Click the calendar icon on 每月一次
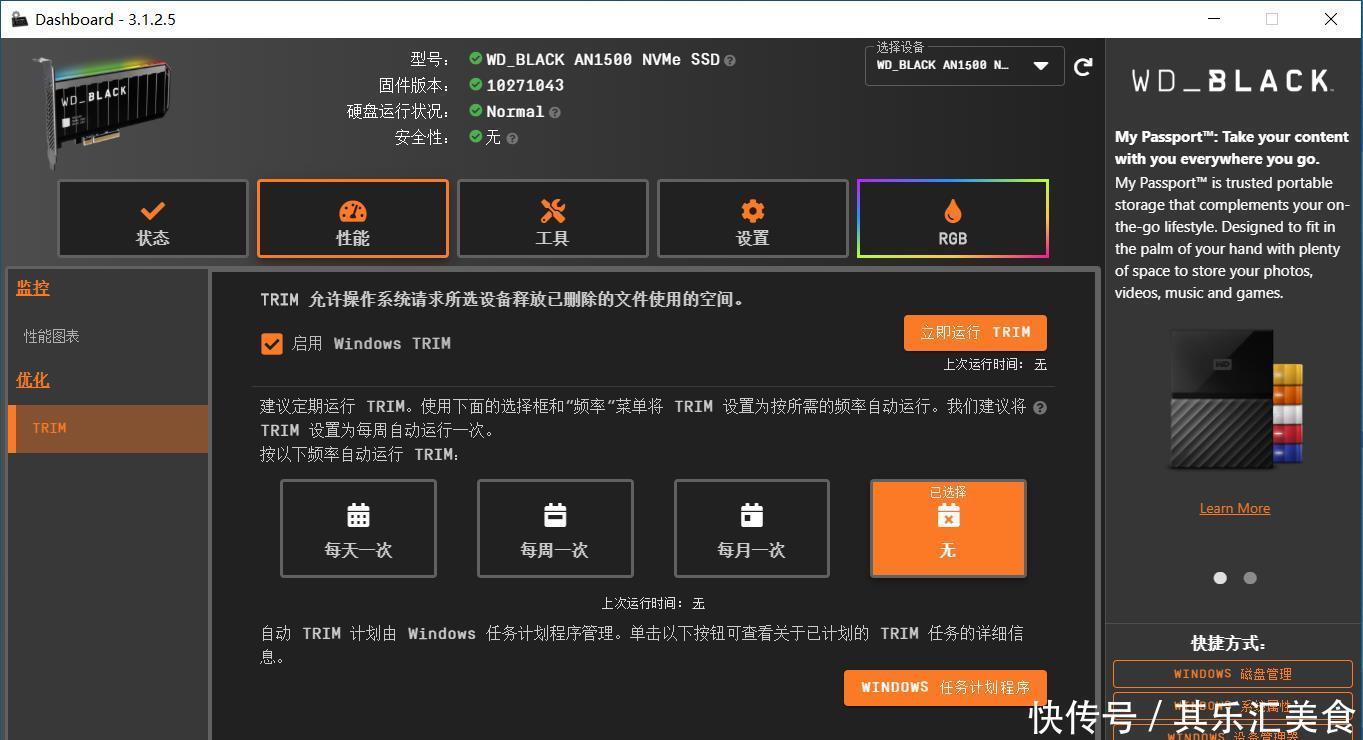1363x740 pixels. 752,515
